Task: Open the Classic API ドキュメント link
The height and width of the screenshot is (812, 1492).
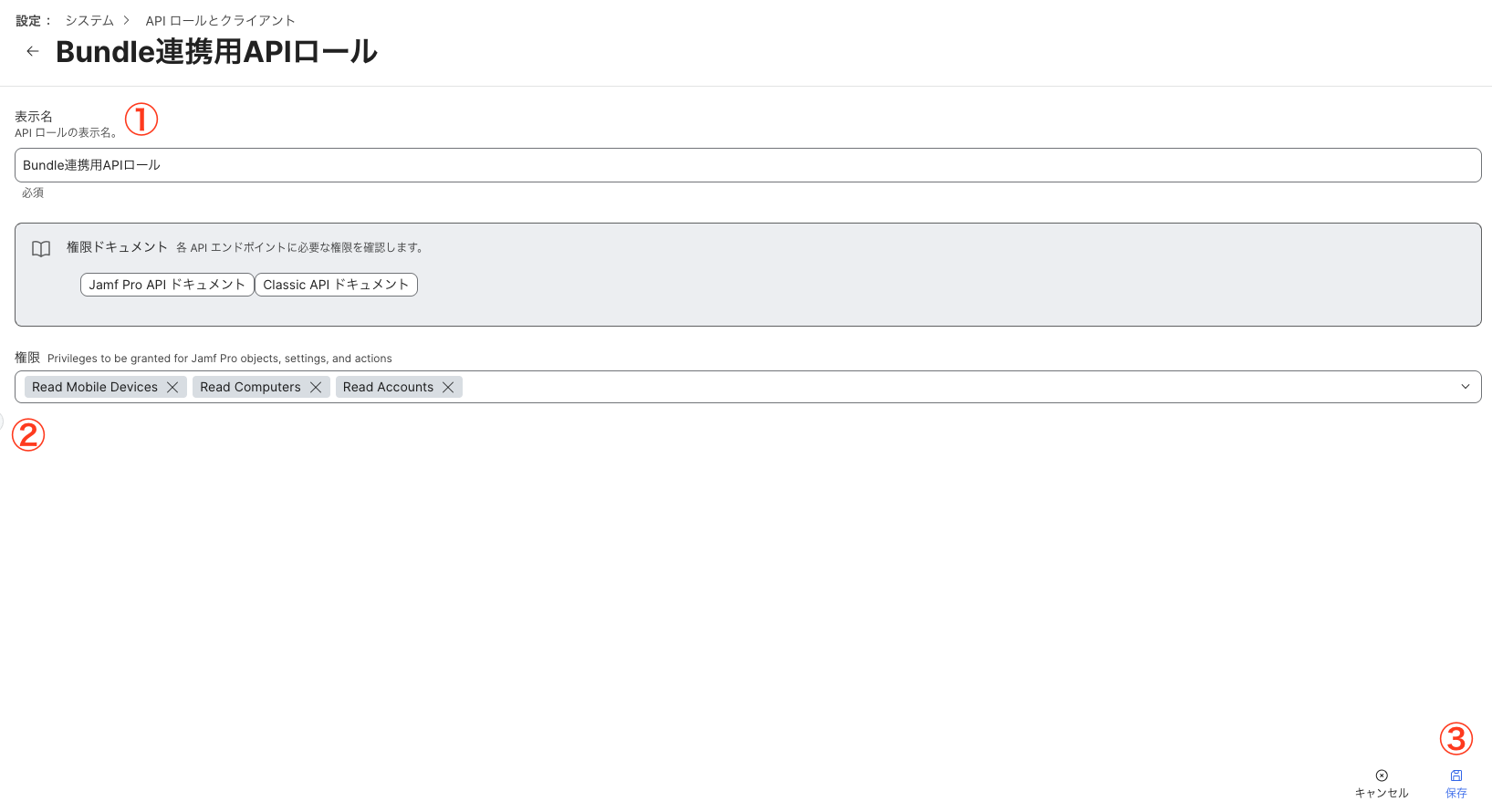Action: (x=336, y=285)
